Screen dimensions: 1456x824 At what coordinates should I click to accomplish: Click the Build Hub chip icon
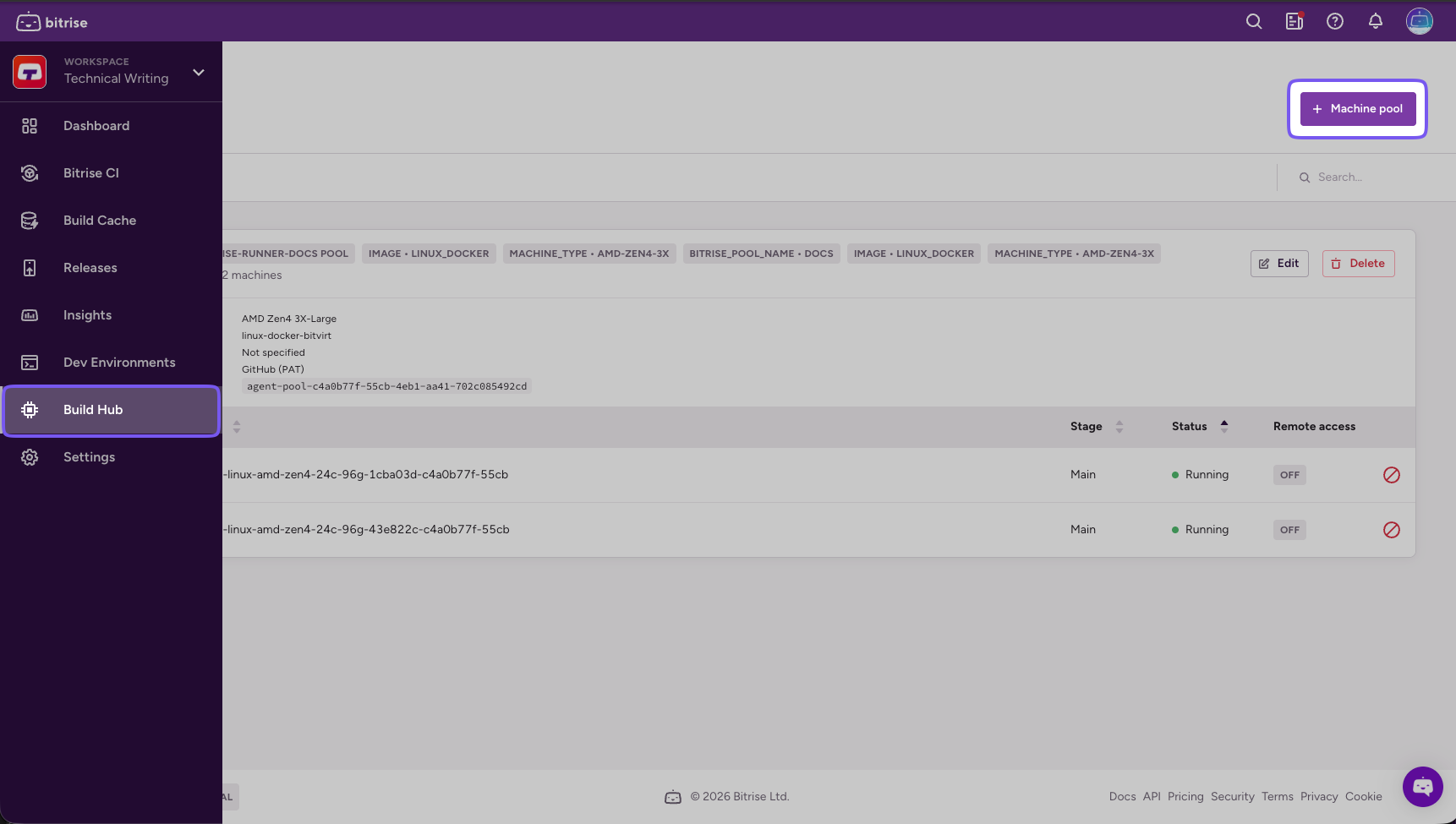[x=30, y=410]
